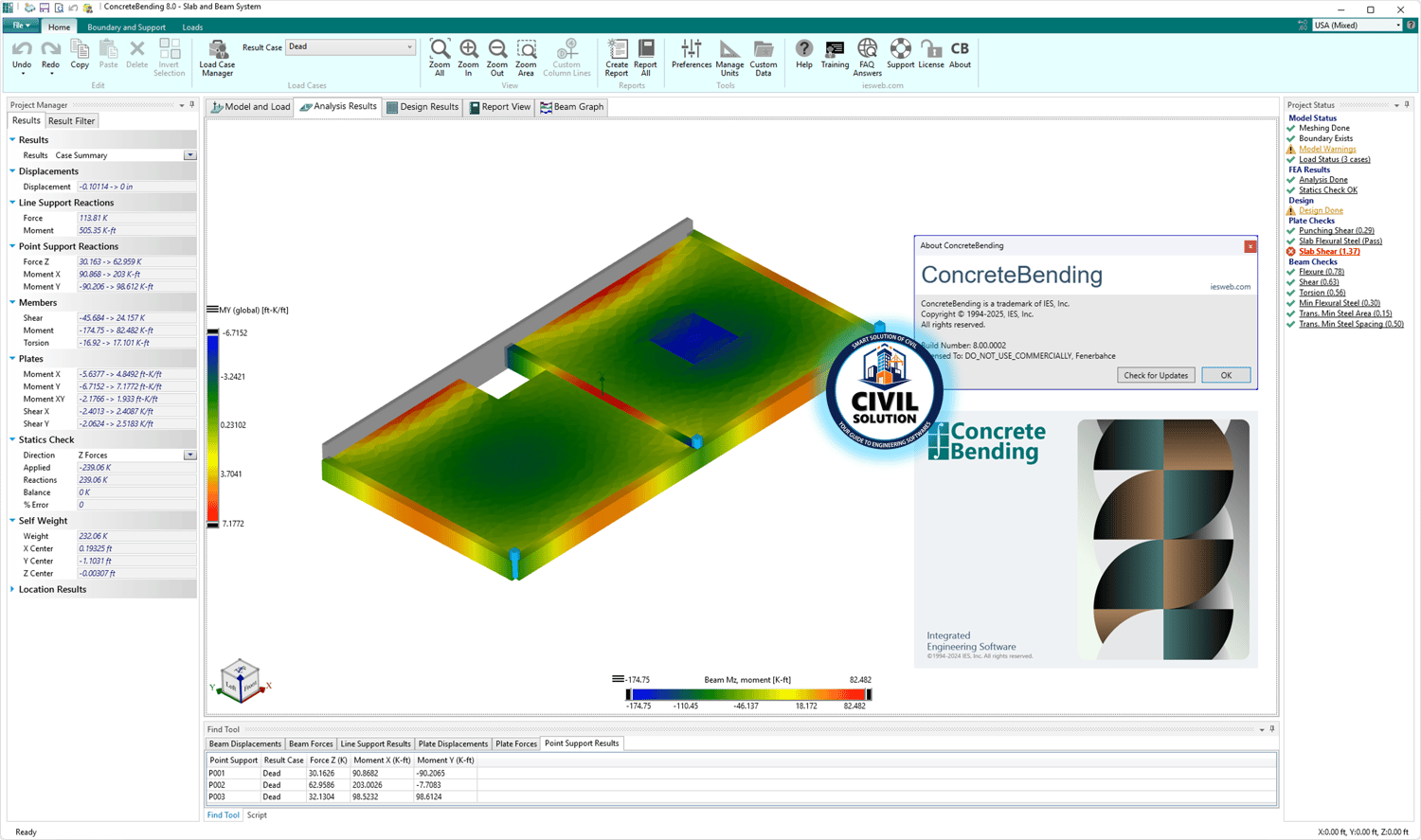Open the Result Case dropdown showing Dead
1421x840 pixels.
click(351, 46)
